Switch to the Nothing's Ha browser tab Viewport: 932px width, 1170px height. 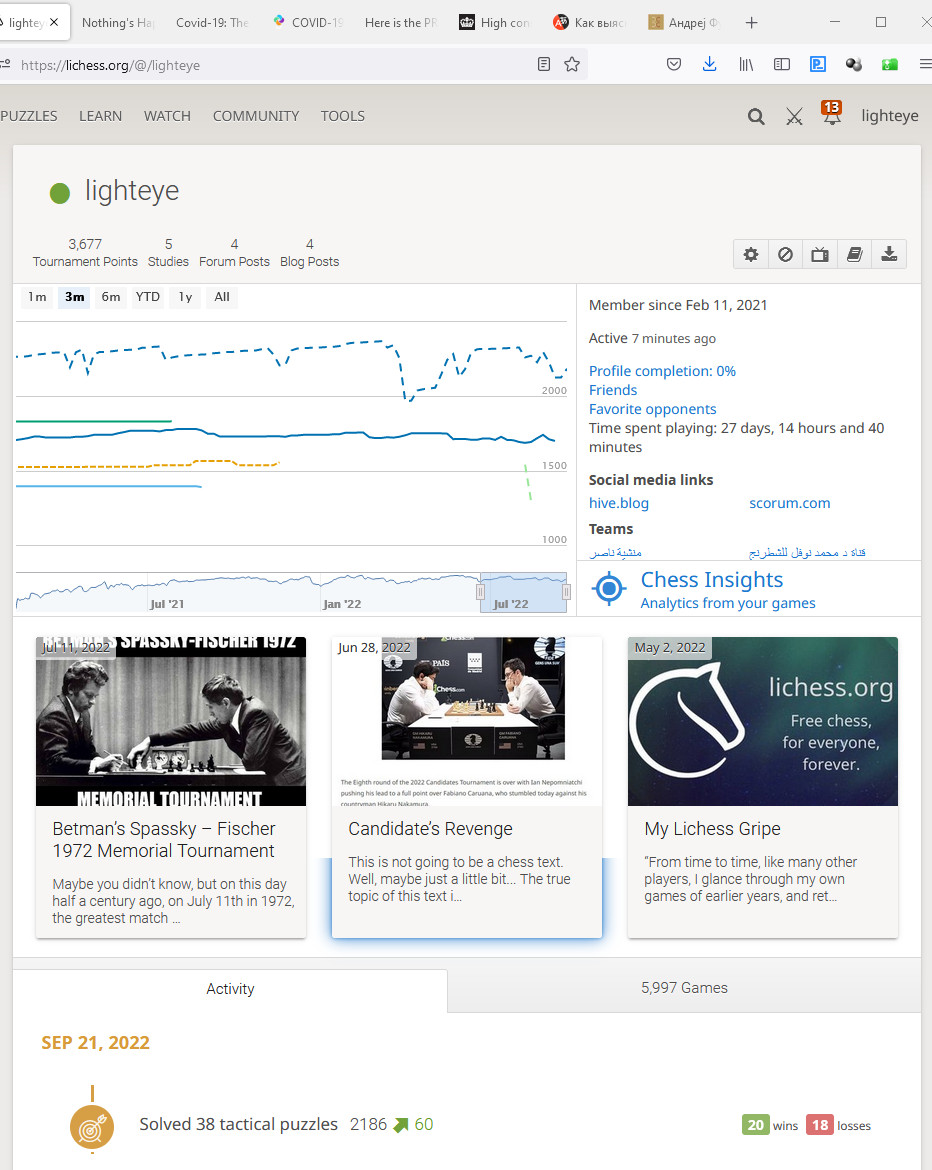118,22
